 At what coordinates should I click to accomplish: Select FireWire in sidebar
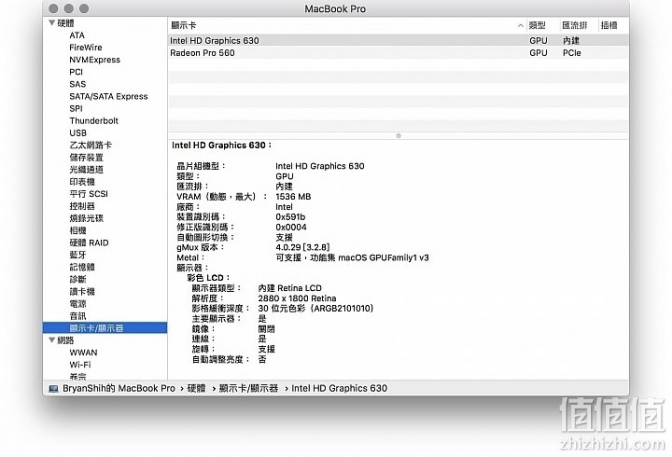(86, 47)
